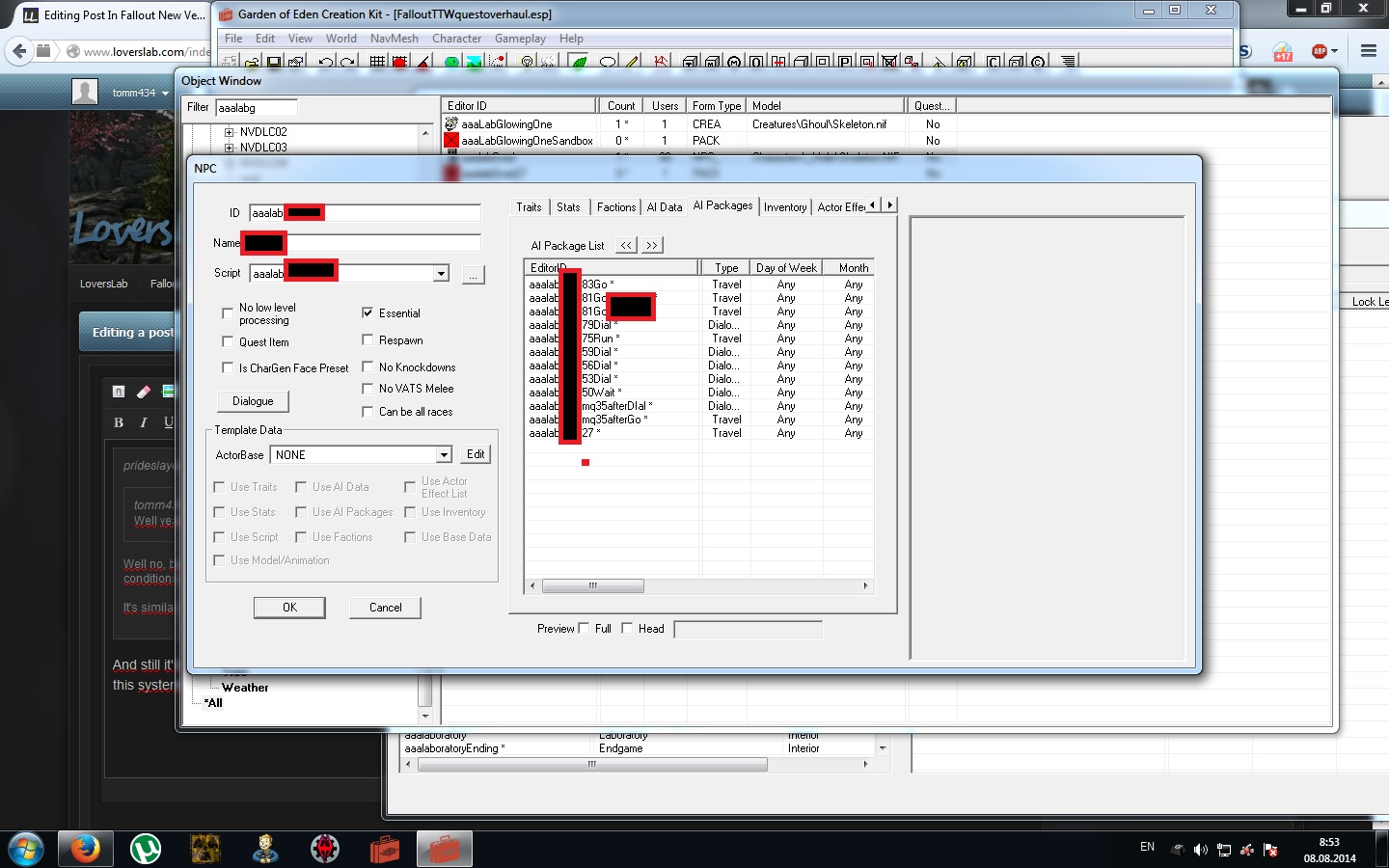Open the NavMesh menu
The image size is (1389, 868).
coord(394,38)
